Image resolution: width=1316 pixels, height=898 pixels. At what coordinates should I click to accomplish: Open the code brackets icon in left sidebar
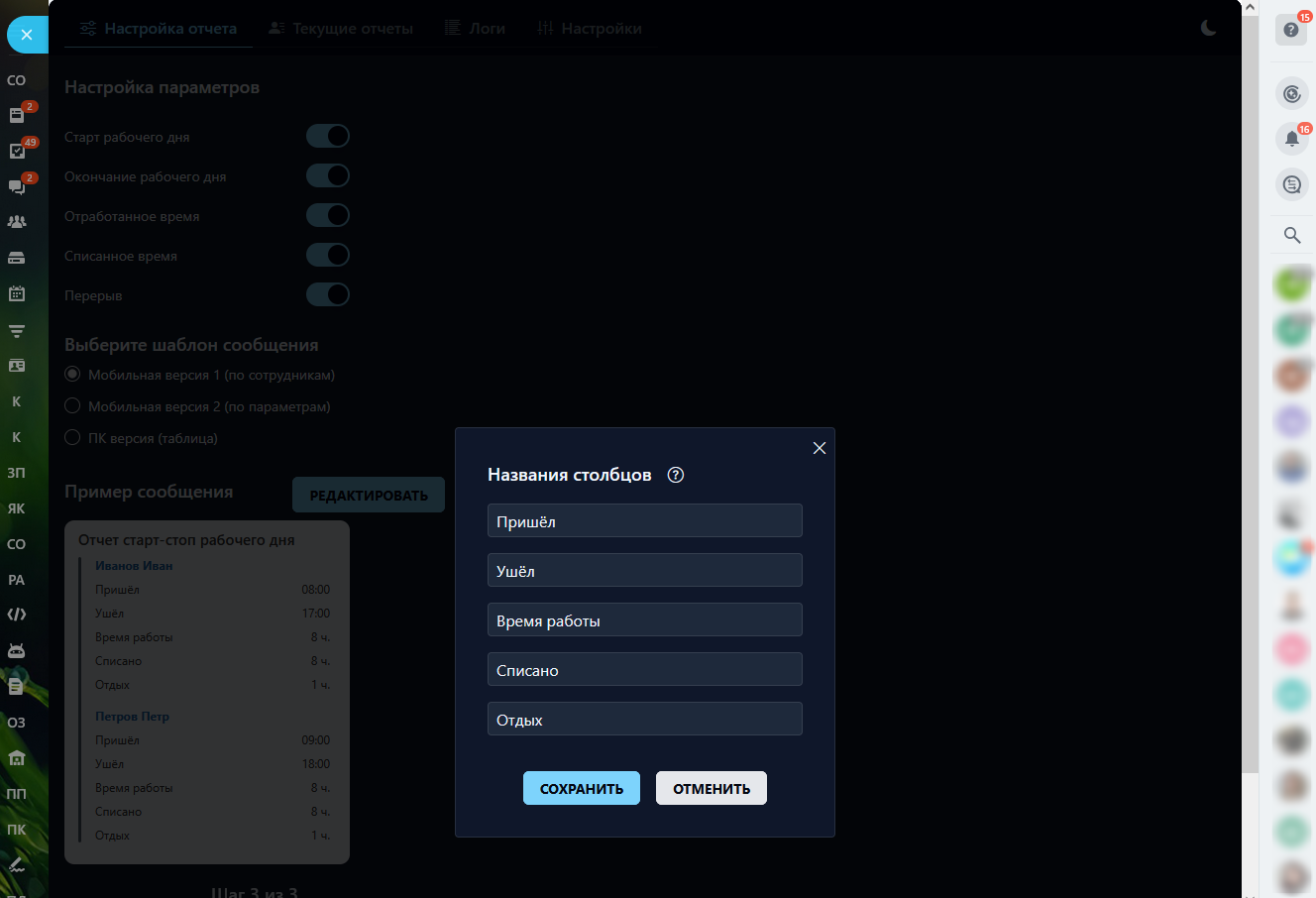click(17, 615)
